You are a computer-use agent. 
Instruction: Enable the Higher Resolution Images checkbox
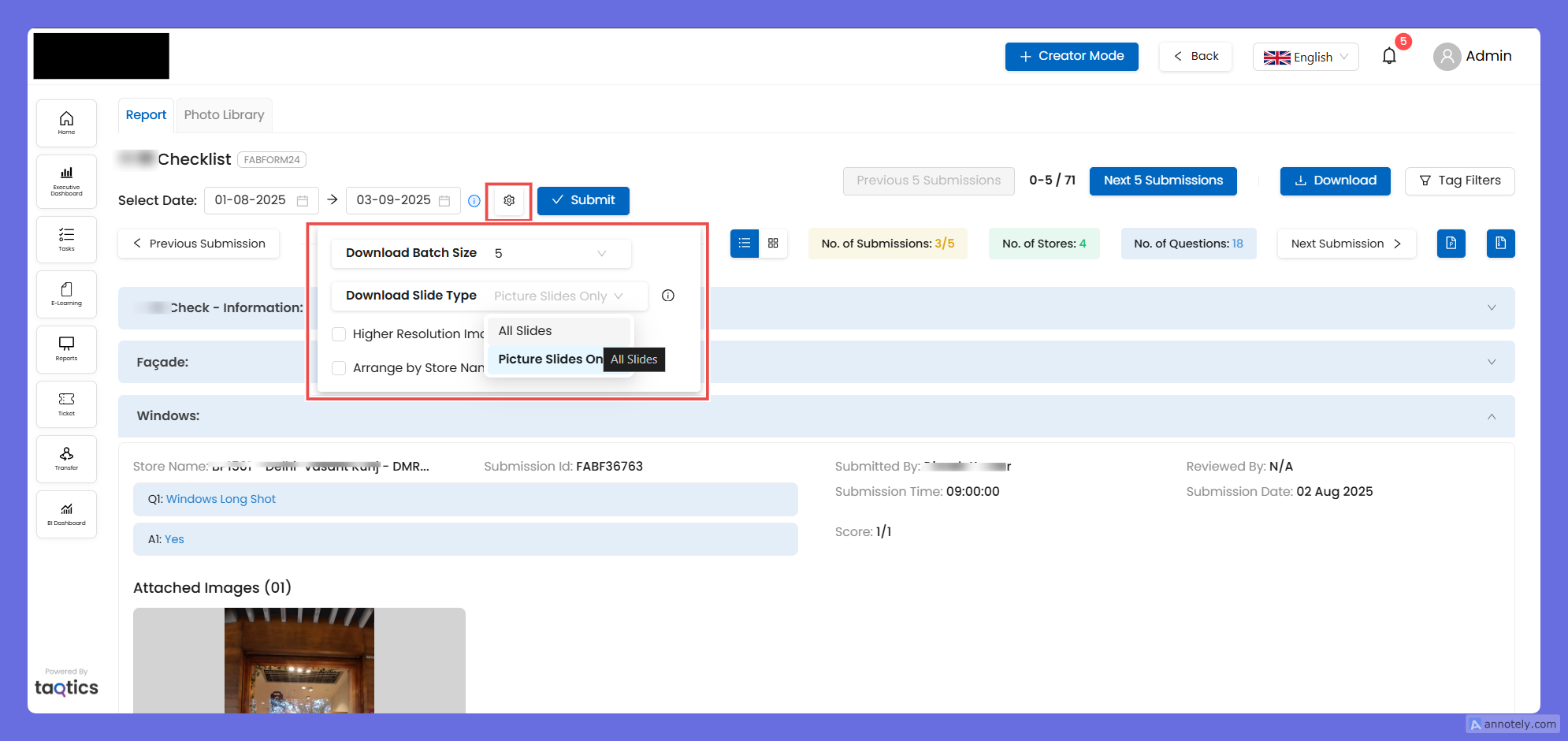[339, 334]
